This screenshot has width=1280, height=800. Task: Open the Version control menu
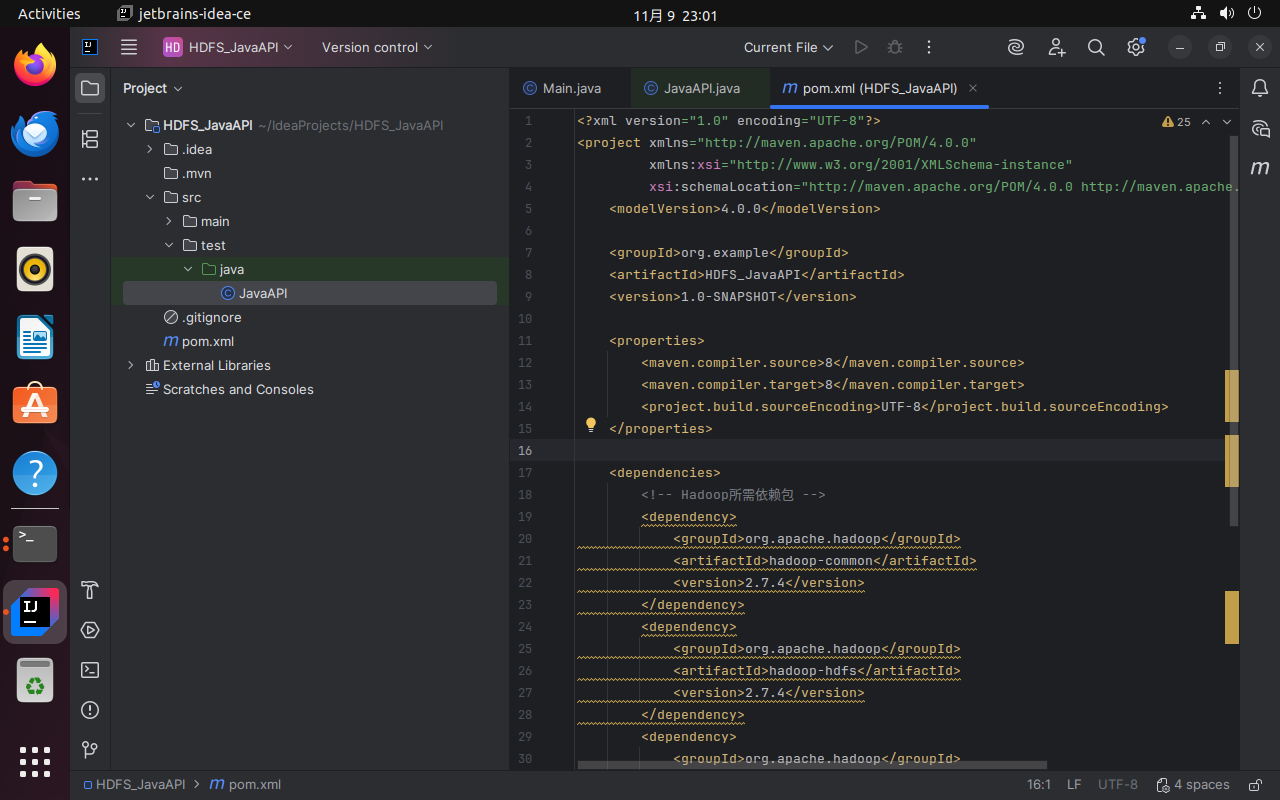point(377,47)
